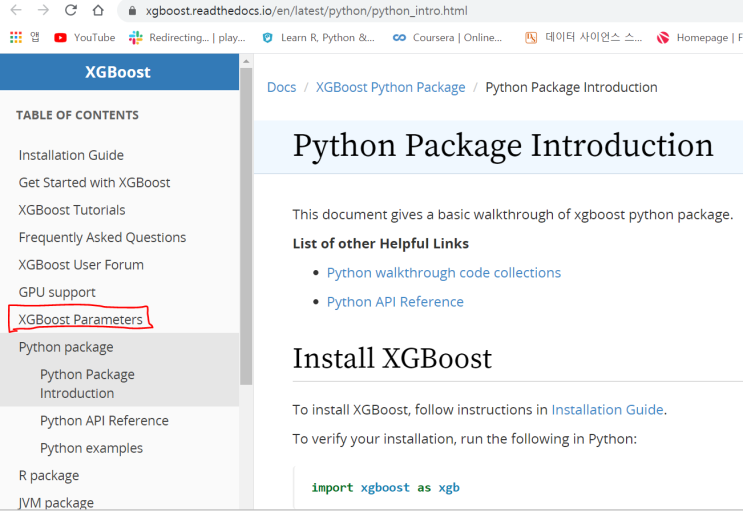Image resolution: width=743 pixels, height=511 pixels.
Task: Go to the browser home icon
Action: (x=98, y=10)
